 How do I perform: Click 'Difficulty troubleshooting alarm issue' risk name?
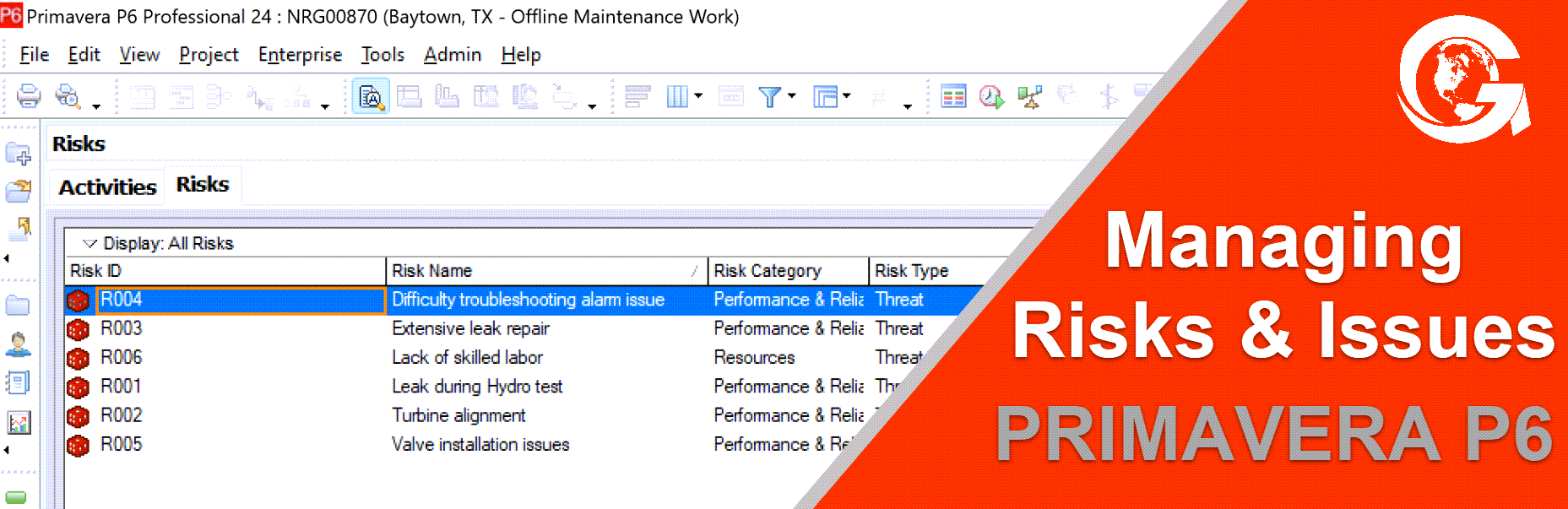[x=528, y=301]
